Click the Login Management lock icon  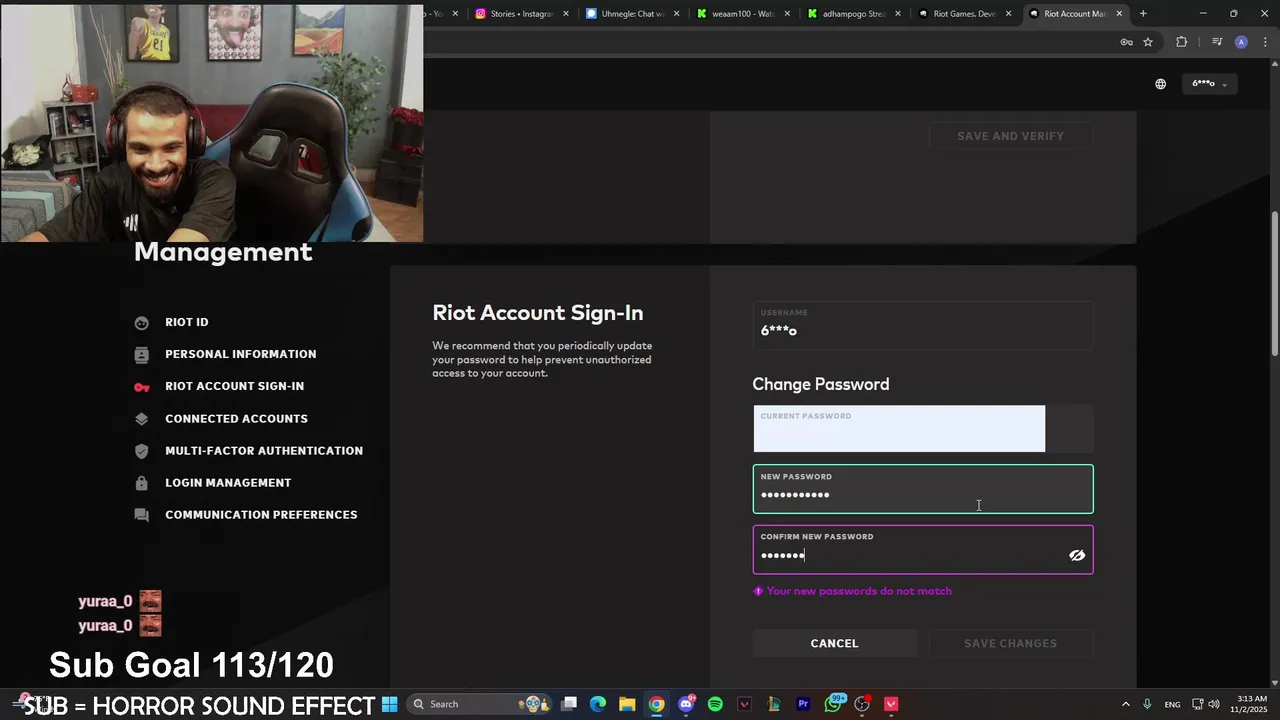142,483
